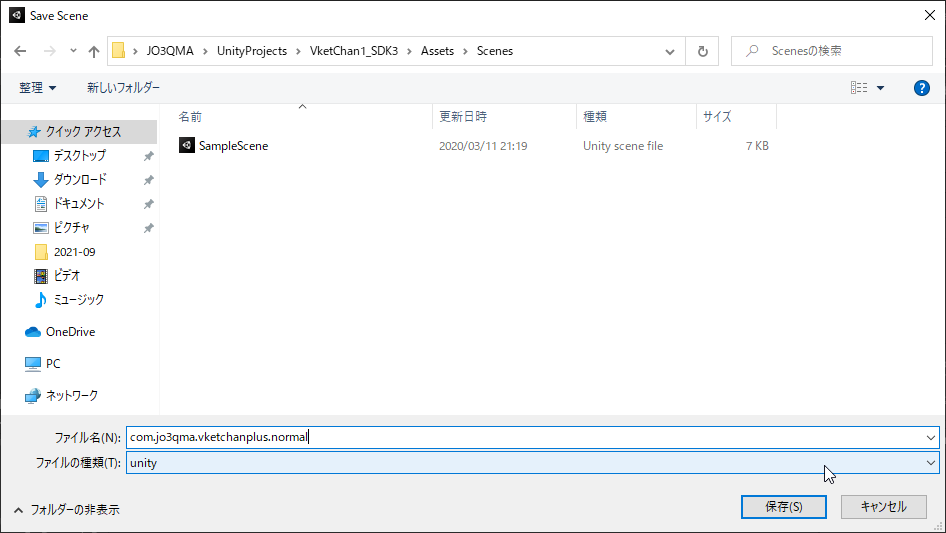Open ドキュメント in the sidebar
The image size is (946, 533).
point(79,204)
